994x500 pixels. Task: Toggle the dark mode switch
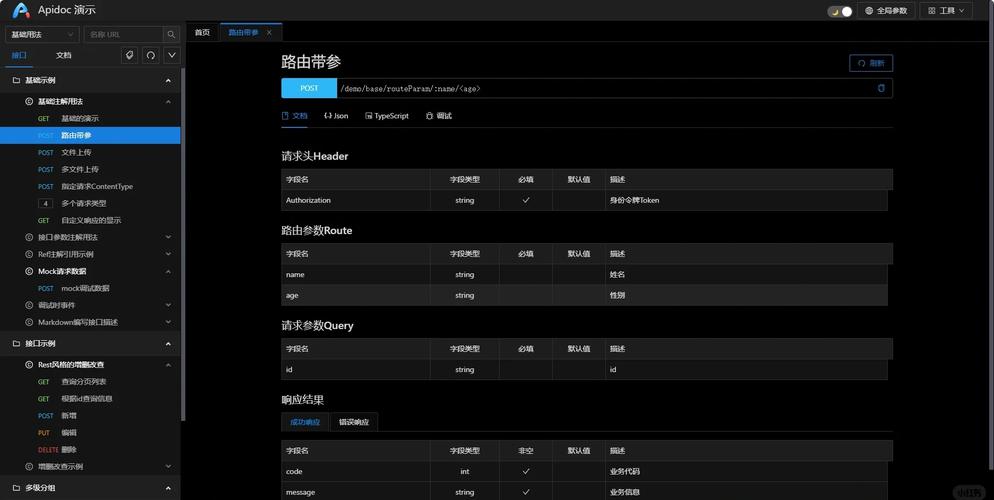(x=840, y=11)
